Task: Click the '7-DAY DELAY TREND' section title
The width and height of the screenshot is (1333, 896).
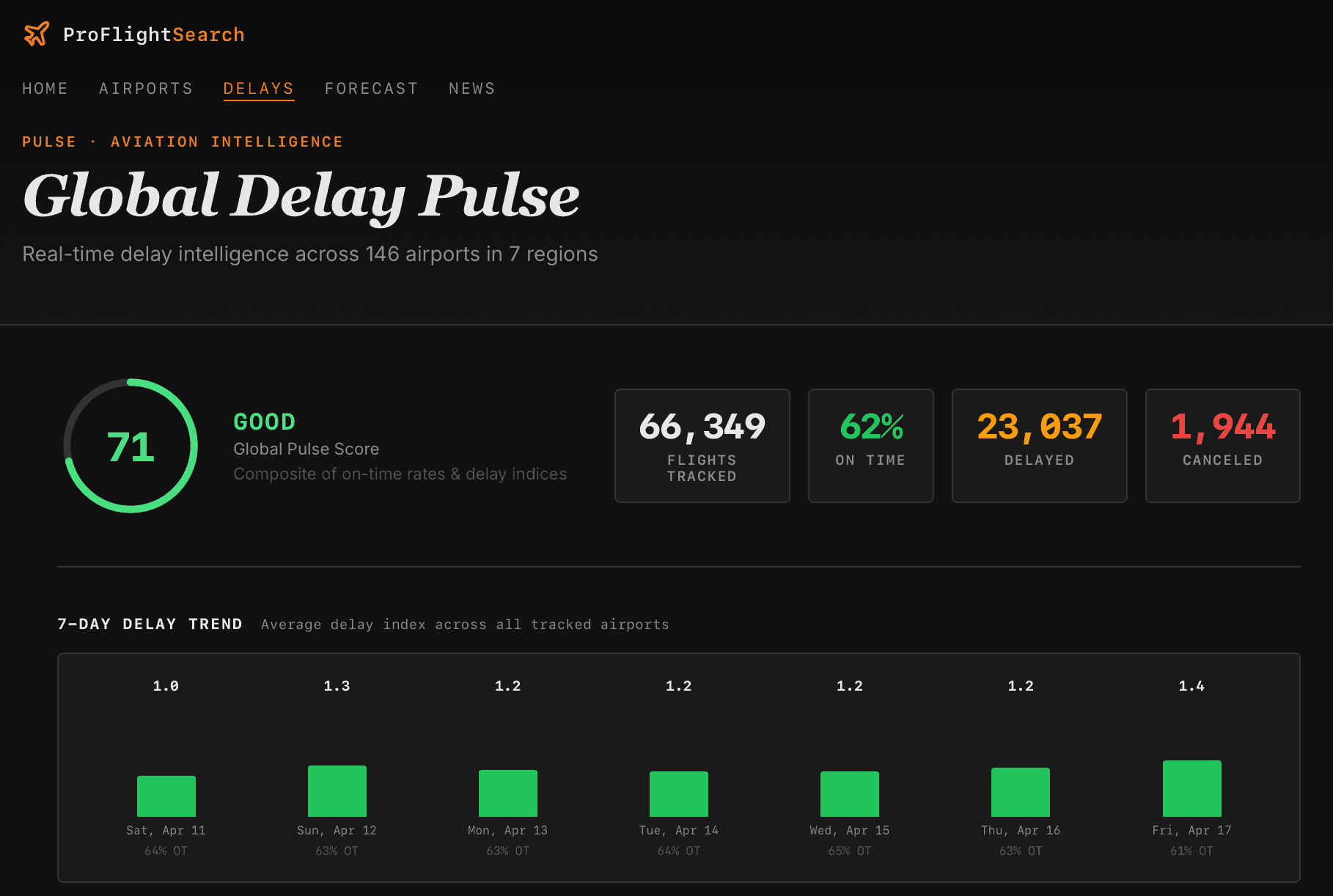Action: pos(150,624)
